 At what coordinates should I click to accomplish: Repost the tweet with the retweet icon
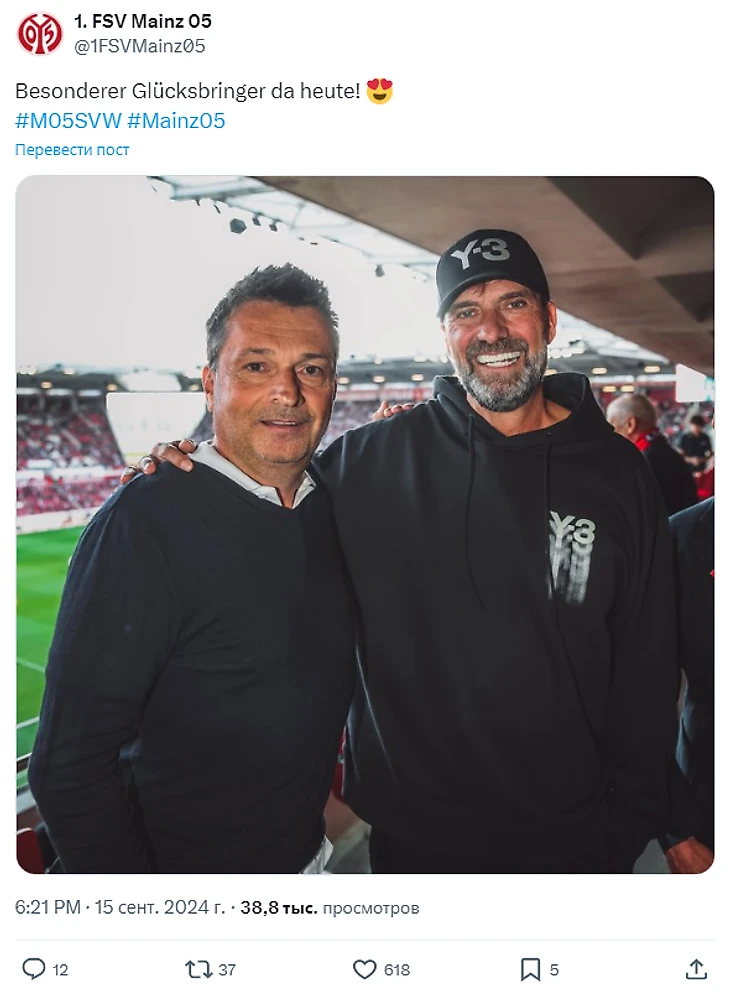tap(198, 969)
